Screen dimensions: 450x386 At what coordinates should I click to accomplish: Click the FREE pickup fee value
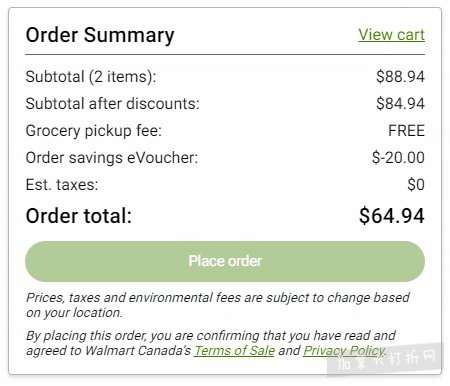(406, 131)
